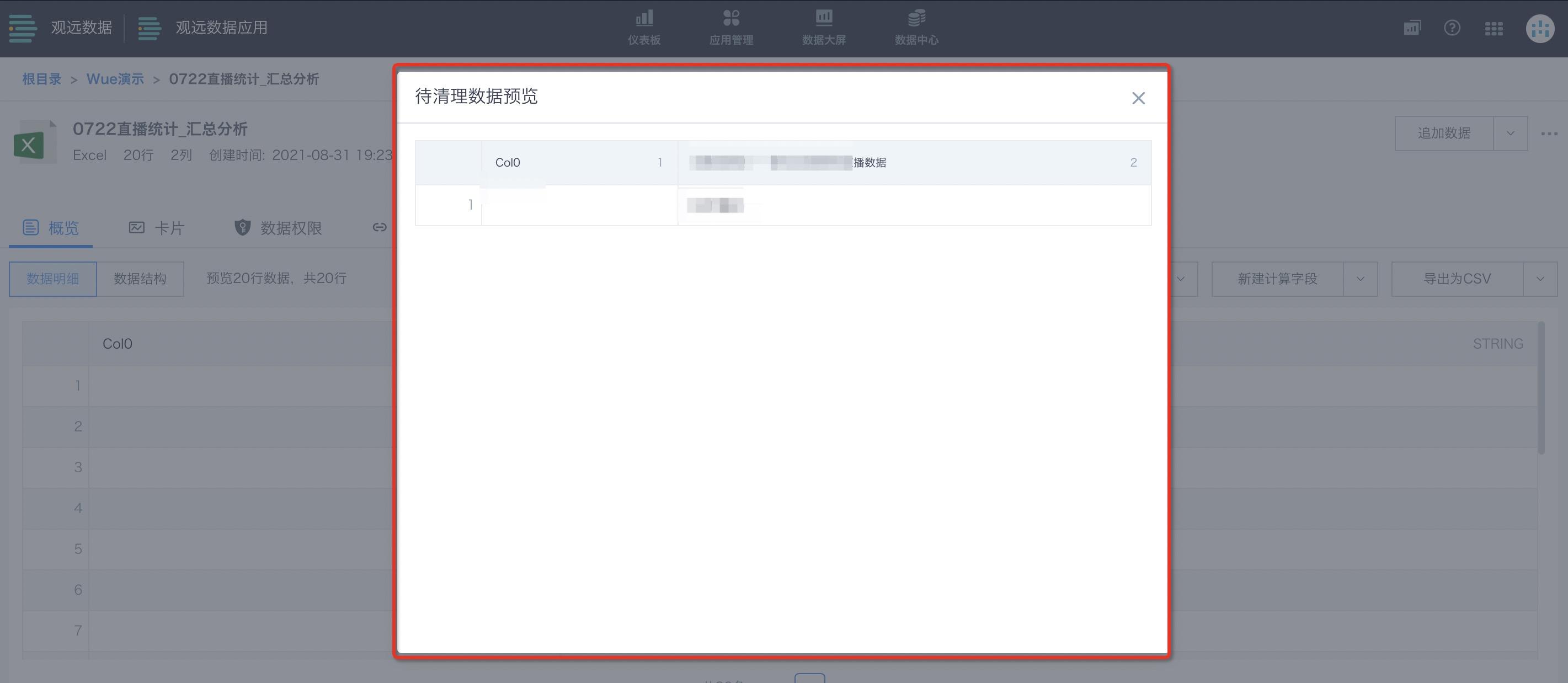Navigate to Wue演示 breadcrumb link

(x=115, y=79)
